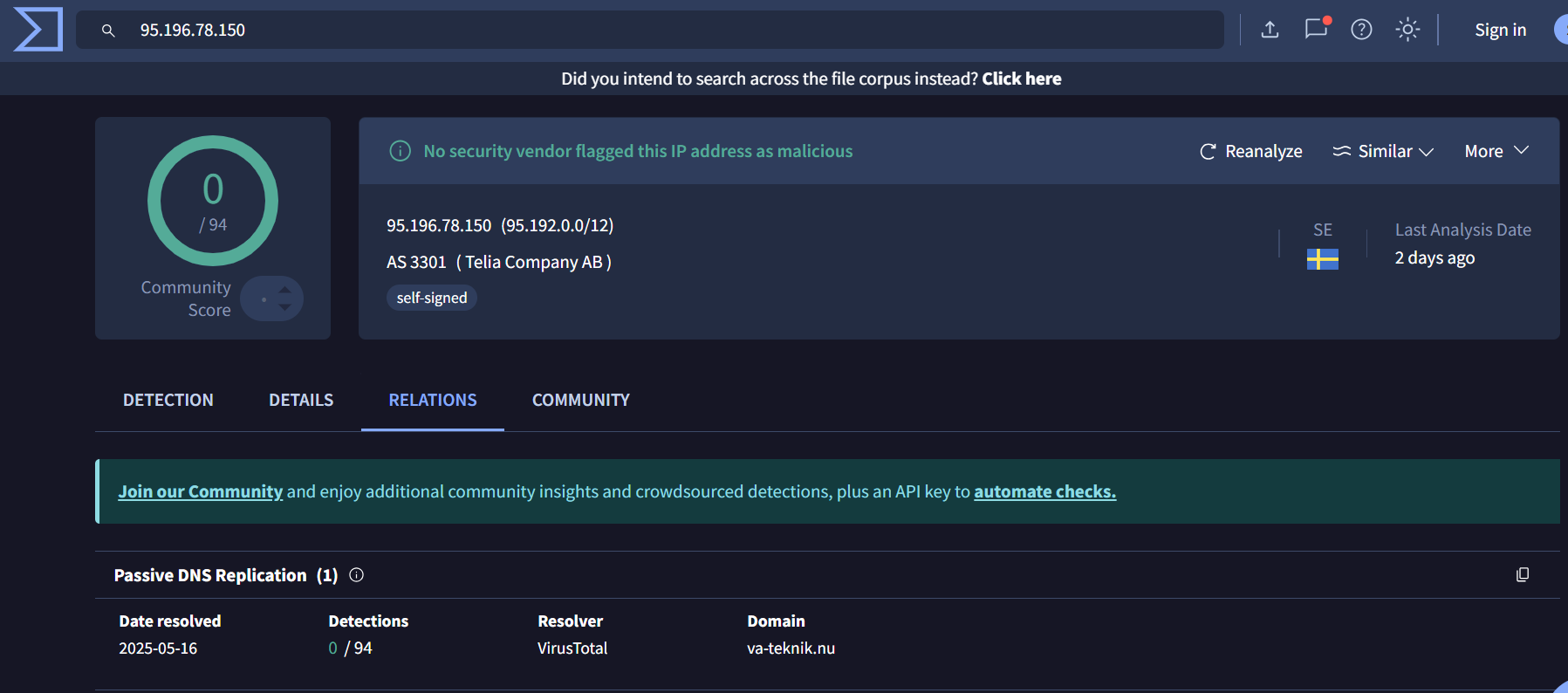Open the notifications chat icon
The width and height of the screenshot is (1568, 693).
coord(1316,29)
